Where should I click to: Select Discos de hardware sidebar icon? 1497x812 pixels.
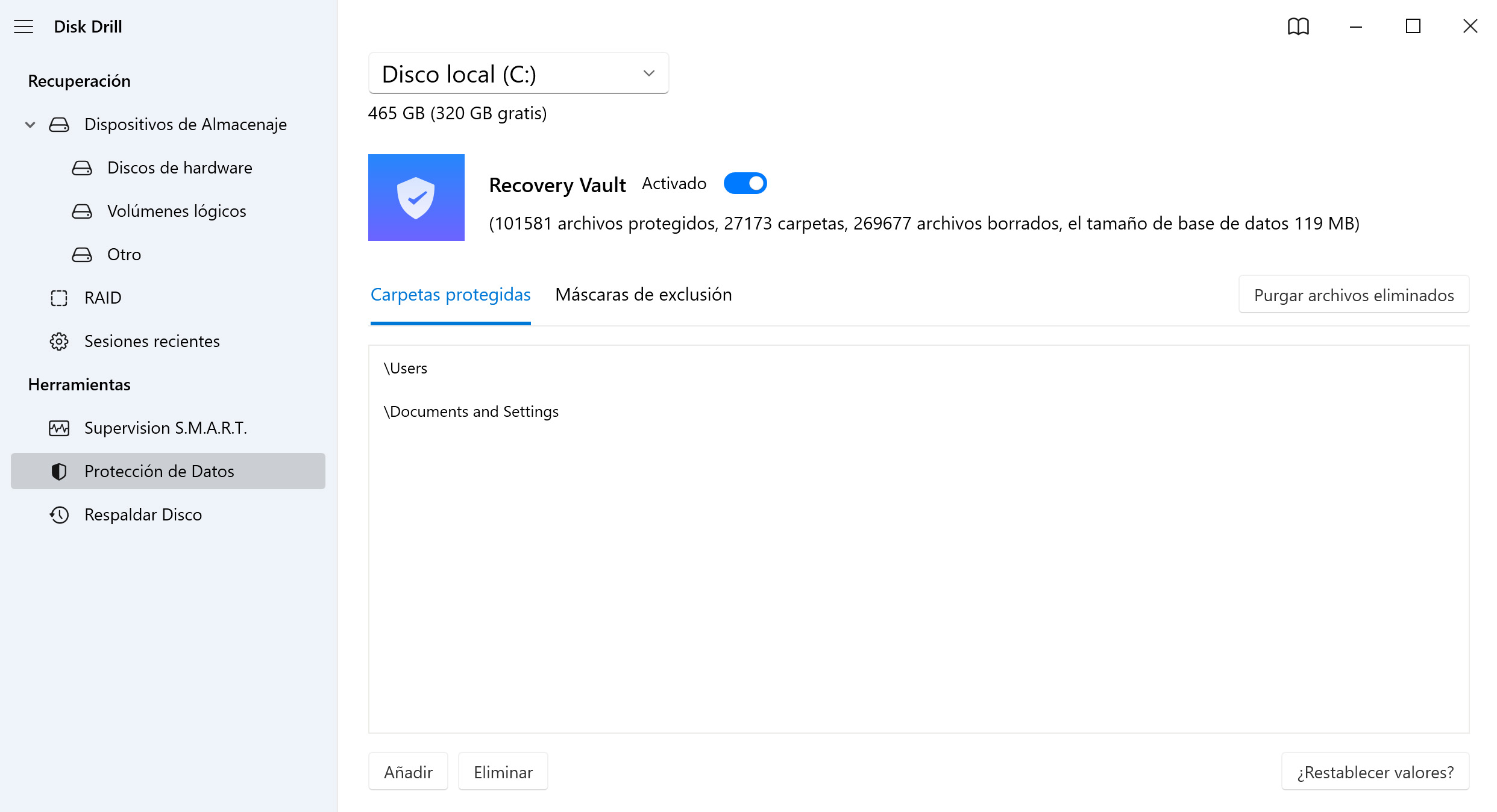[84, 168]
